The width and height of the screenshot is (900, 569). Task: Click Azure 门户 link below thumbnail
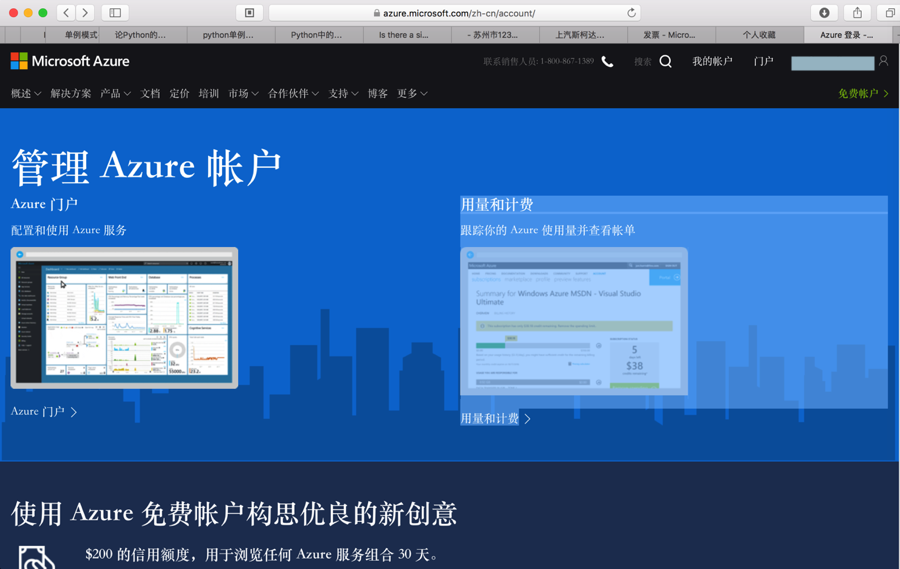(x=44, y=412)
